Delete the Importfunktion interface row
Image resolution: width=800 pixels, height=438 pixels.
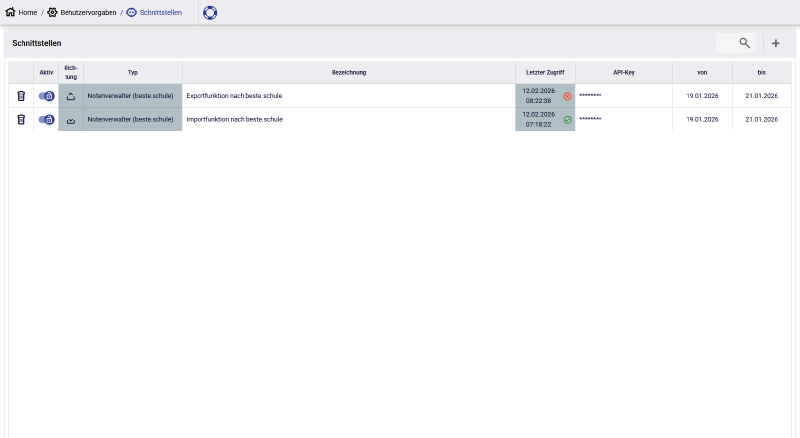pos(21,119)
